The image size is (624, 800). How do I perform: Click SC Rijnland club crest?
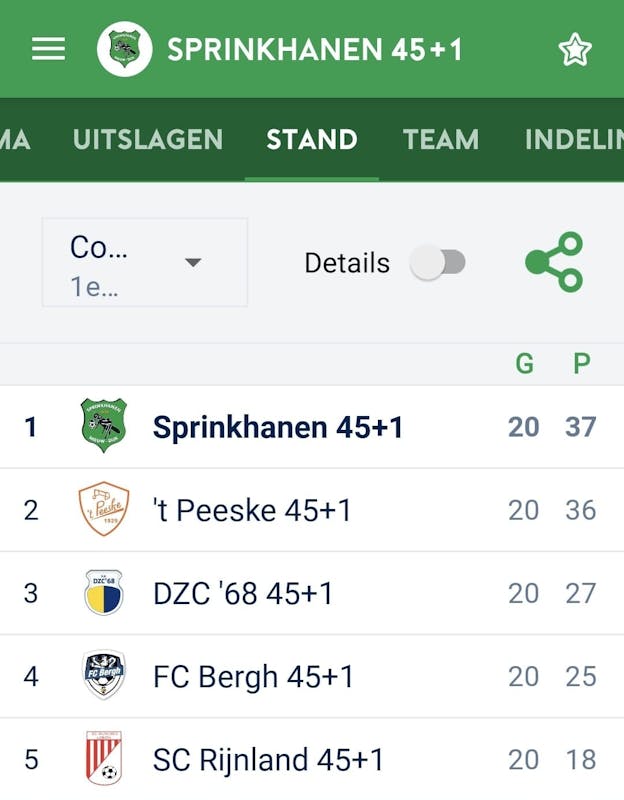[104, 759]
